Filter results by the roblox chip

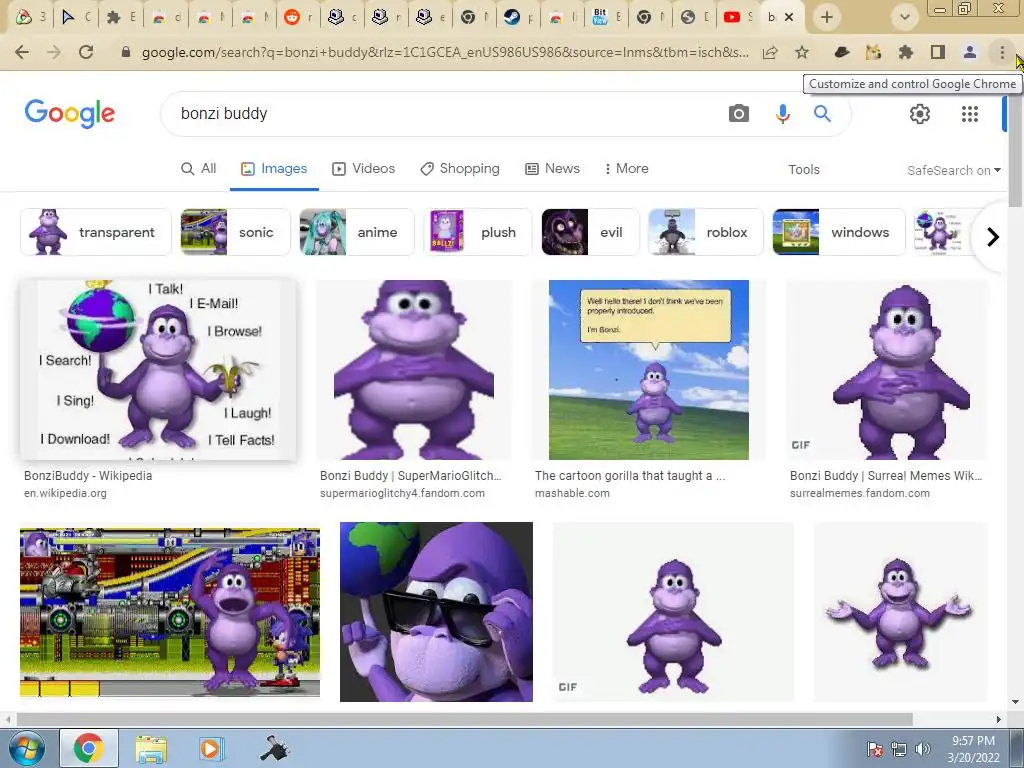pos(705,232)
